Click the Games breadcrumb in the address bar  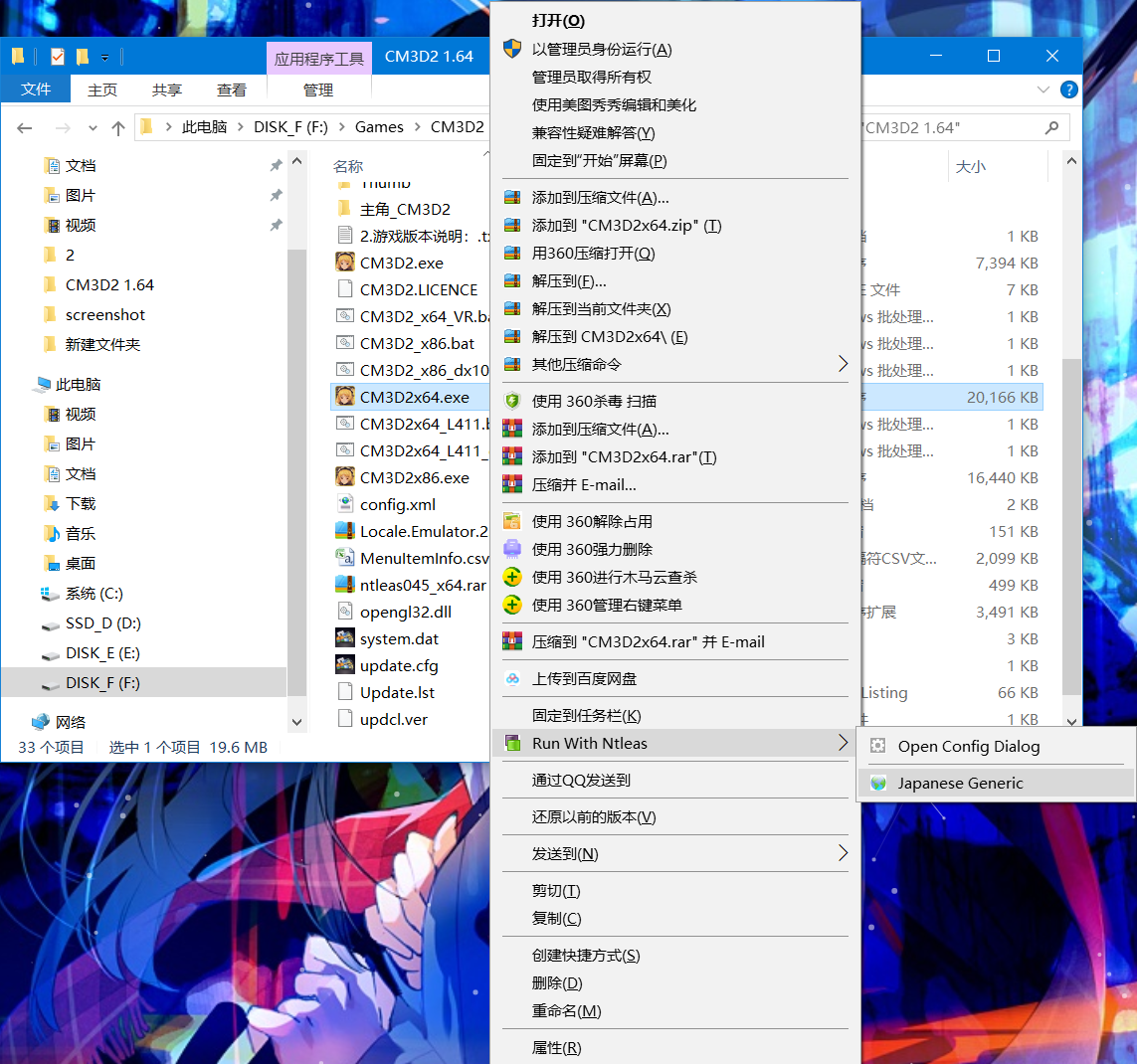click(379, 127)
